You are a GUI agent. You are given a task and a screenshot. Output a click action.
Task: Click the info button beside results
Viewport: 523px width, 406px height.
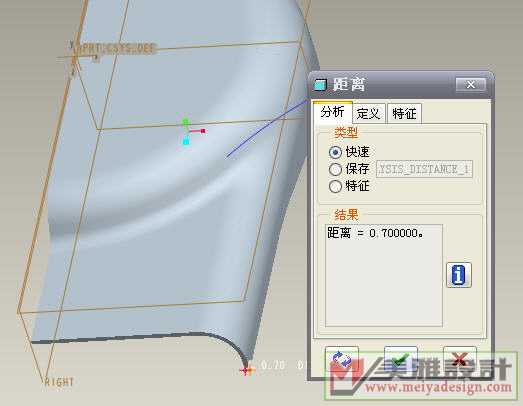459,275
